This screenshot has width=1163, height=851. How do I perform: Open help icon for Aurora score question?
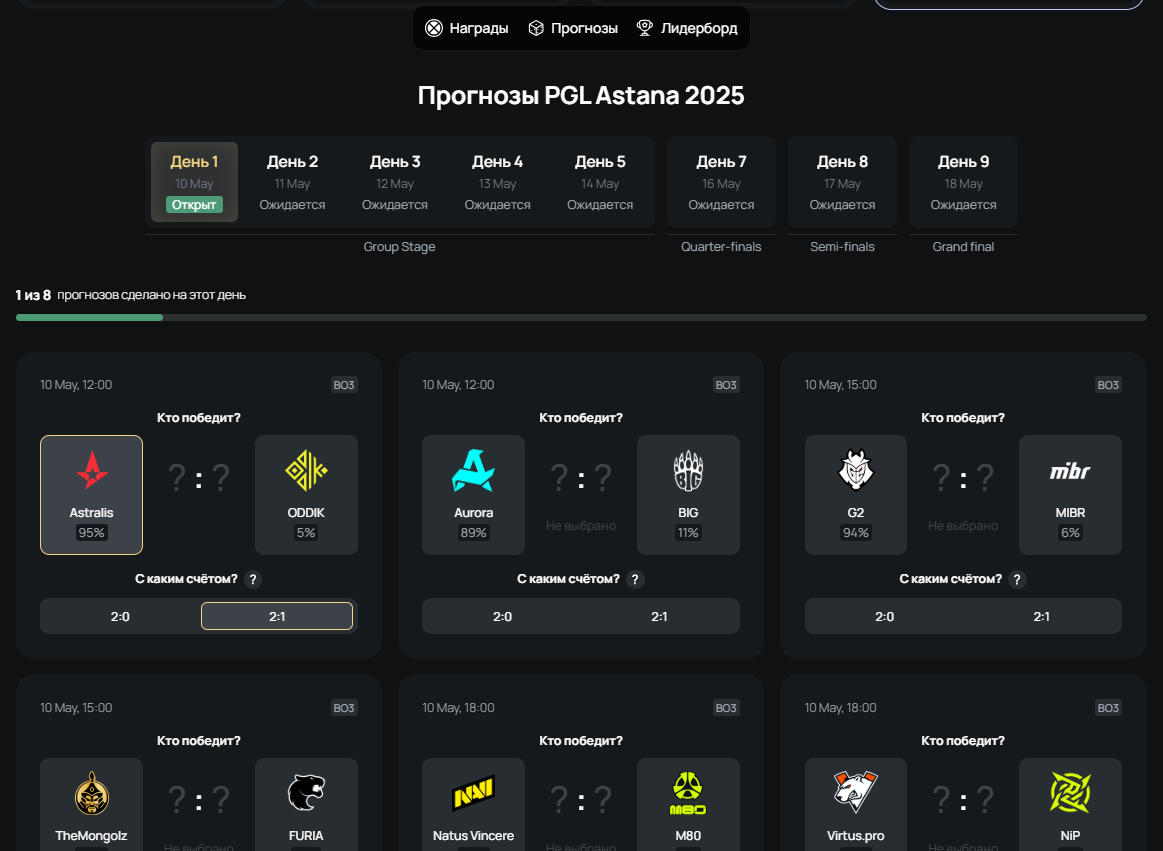click(x=635, y=579)
